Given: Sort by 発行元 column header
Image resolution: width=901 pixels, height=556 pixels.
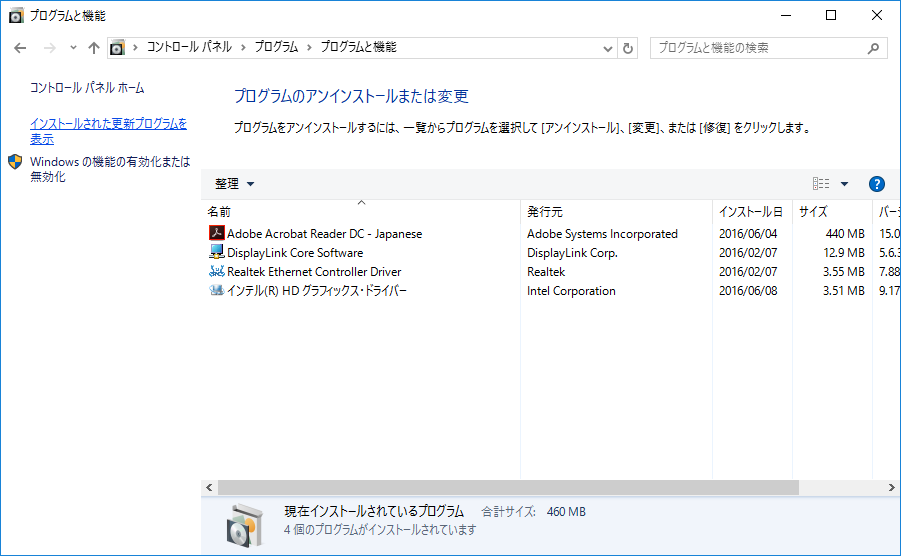Looking at the screenshot, I should coord(545,212).
